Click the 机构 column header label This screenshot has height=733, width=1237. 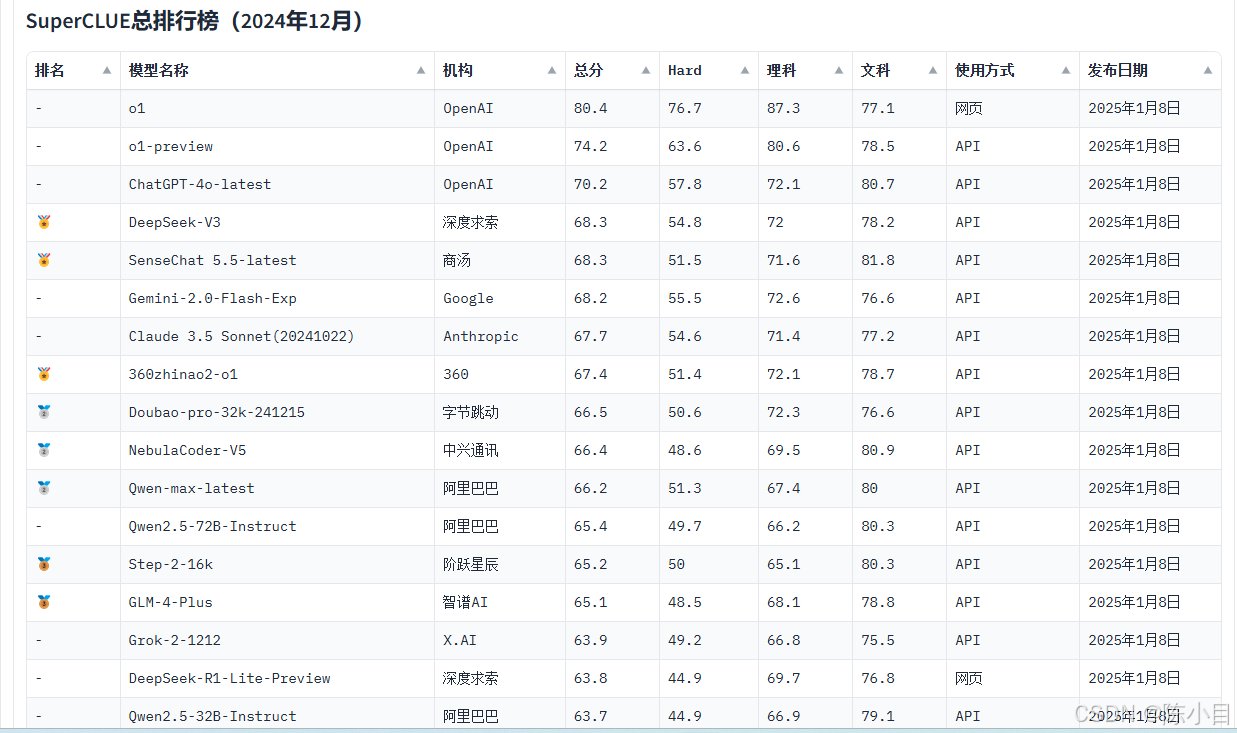click(x=458, y=71)
